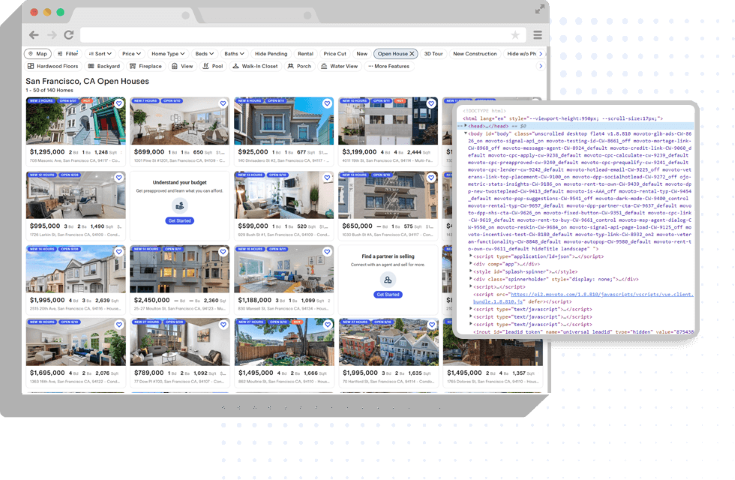Favorite the $1,995,000 three-bed listing heart
735x480 pixels.
431,324
